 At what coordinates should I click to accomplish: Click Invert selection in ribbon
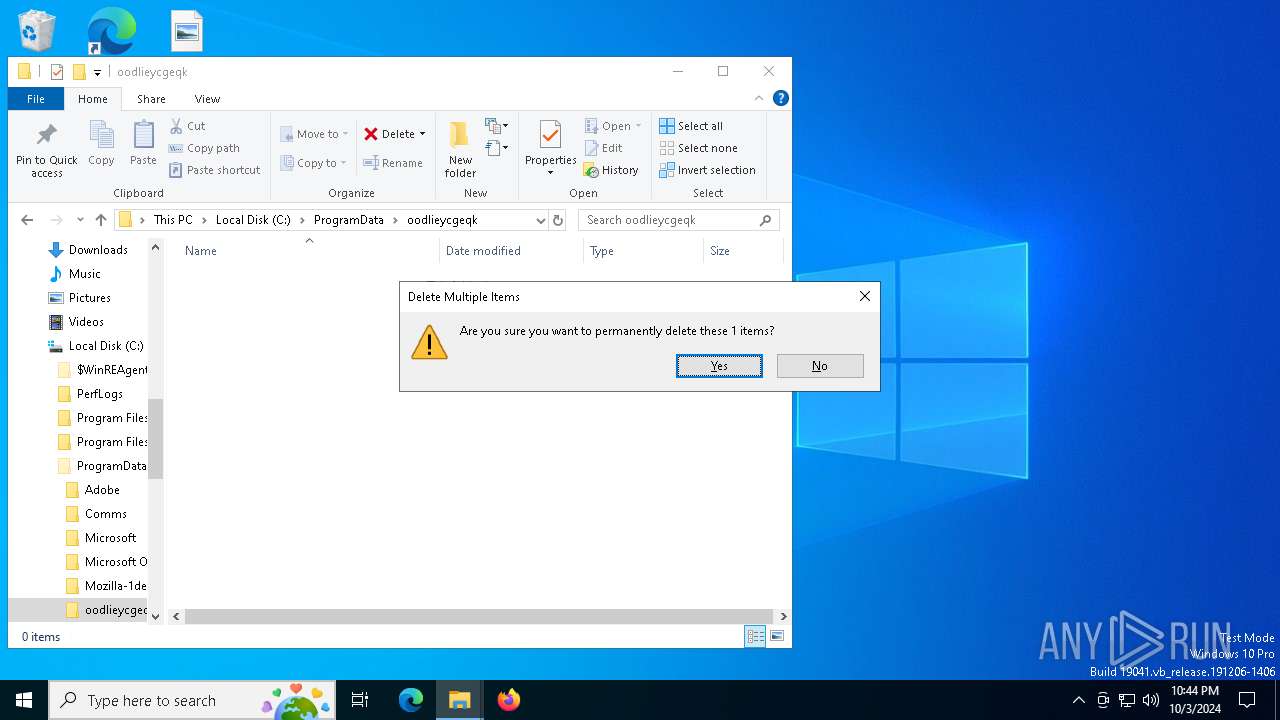[x=707, y=170]
